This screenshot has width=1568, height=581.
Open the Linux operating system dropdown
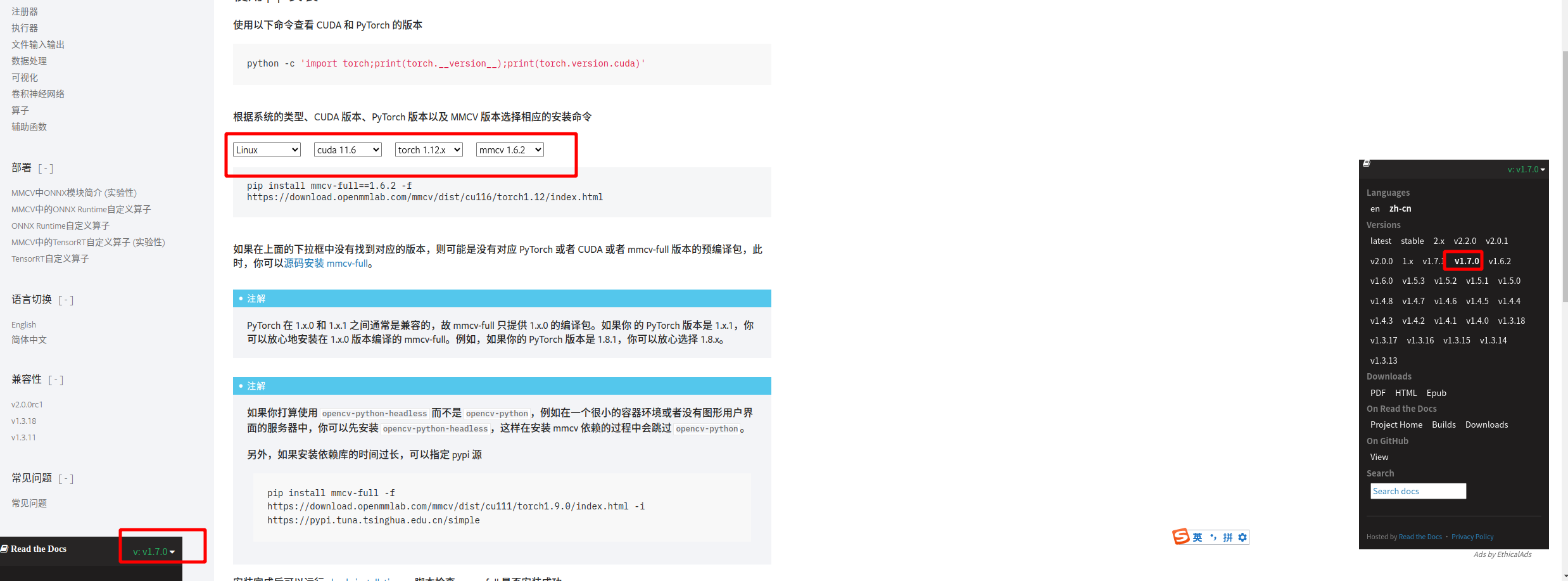coord(267,150)
